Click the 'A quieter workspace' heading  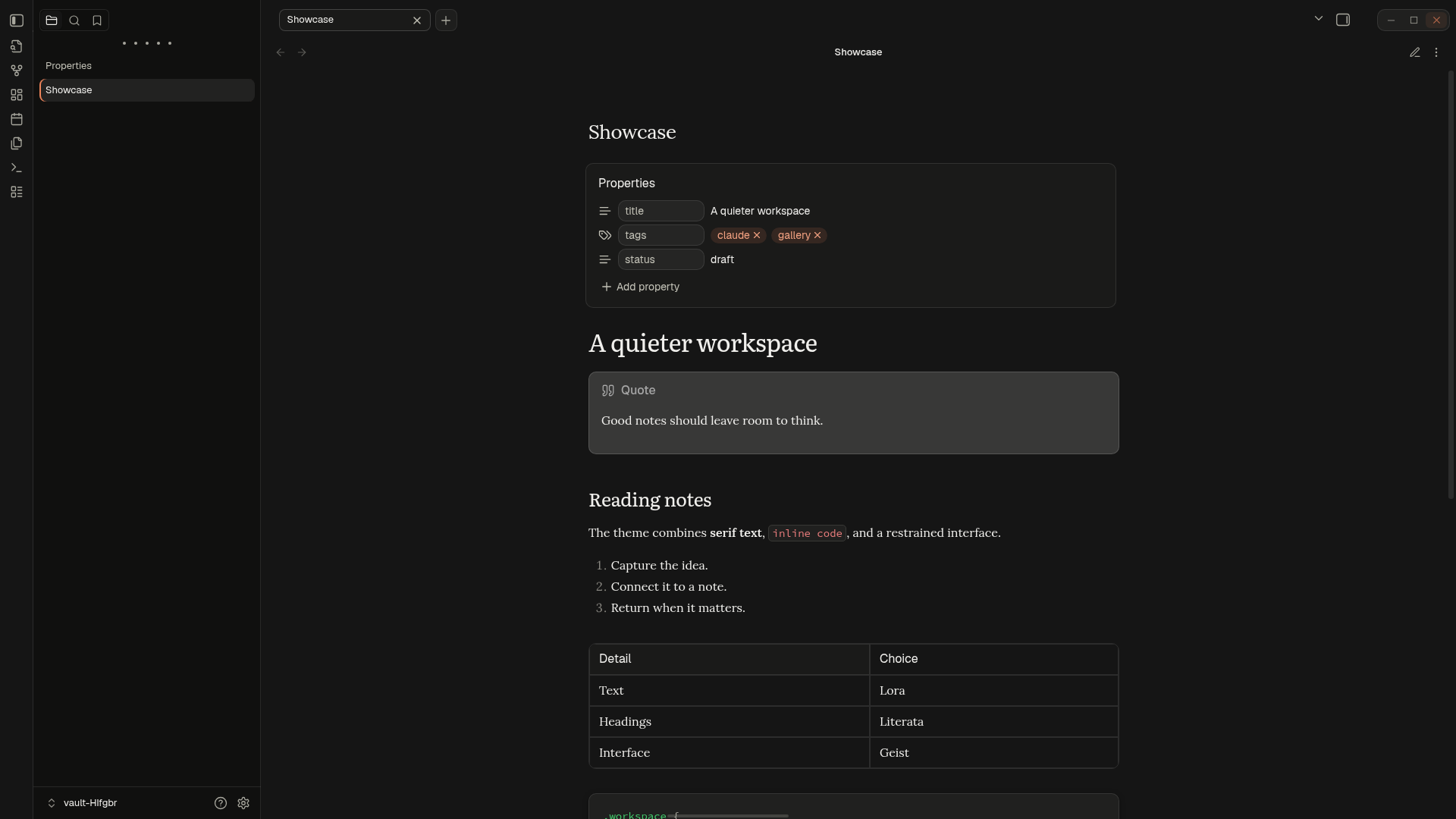coord(703,343)
